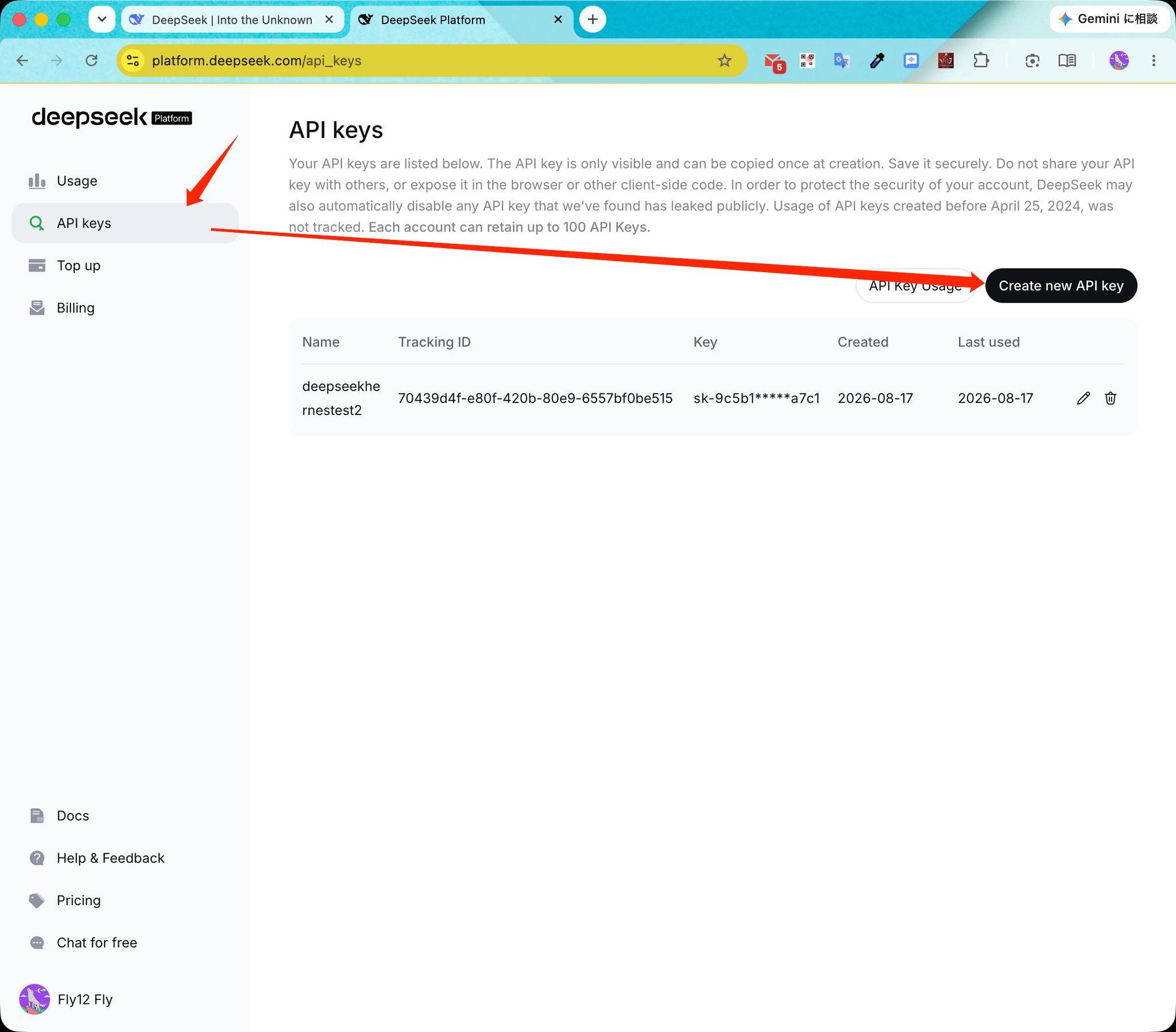The height and width of the screenshot is (1032, 1176).
Task: Open the Chrome three-dot menu
Action: tap(1154, 60)
